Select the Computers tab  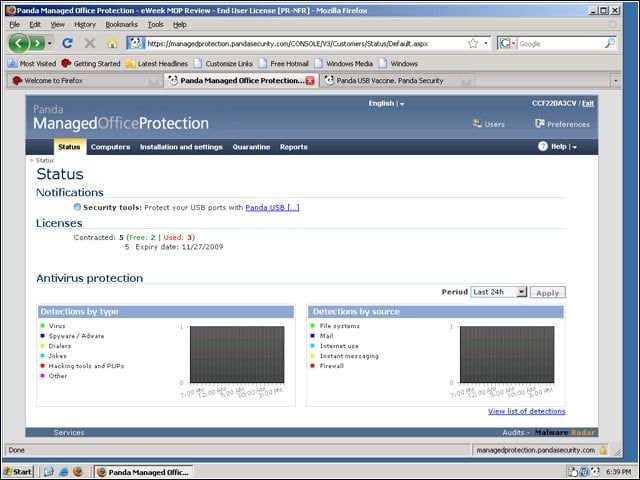click(x=110, y=147)
